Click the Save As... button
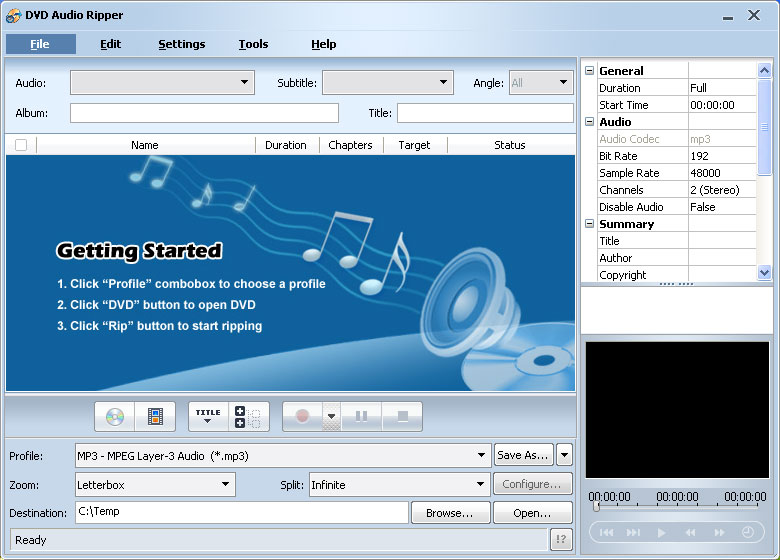Screen dimensions: 780x560 click(522, 455)
